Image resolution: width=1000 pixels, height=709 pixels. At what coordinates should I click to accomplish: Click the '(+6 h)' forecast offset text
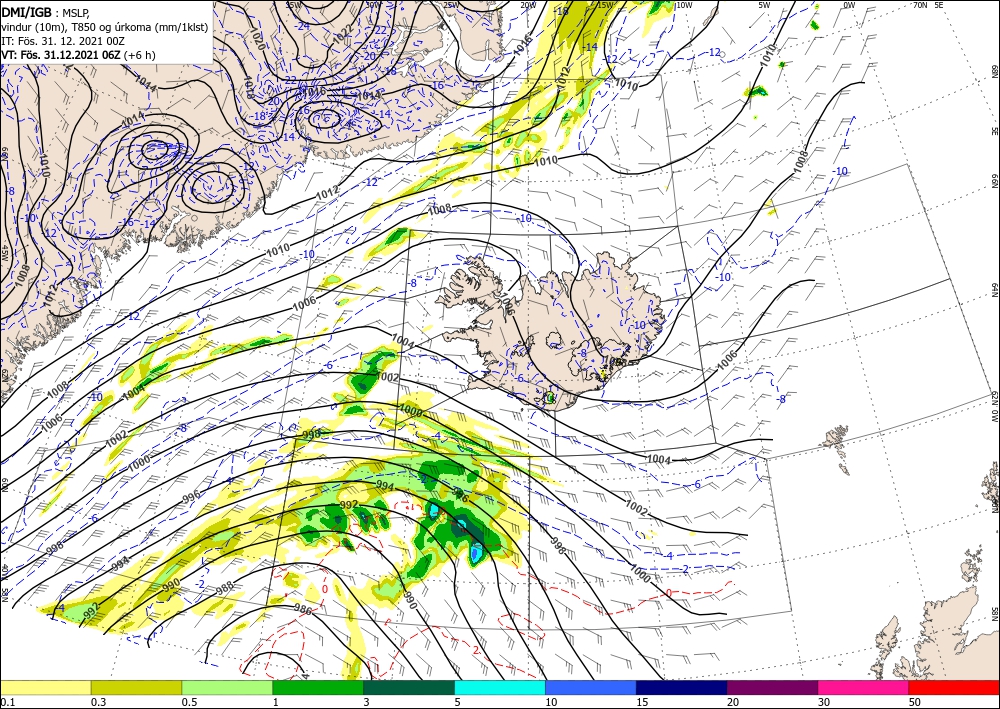140,55
